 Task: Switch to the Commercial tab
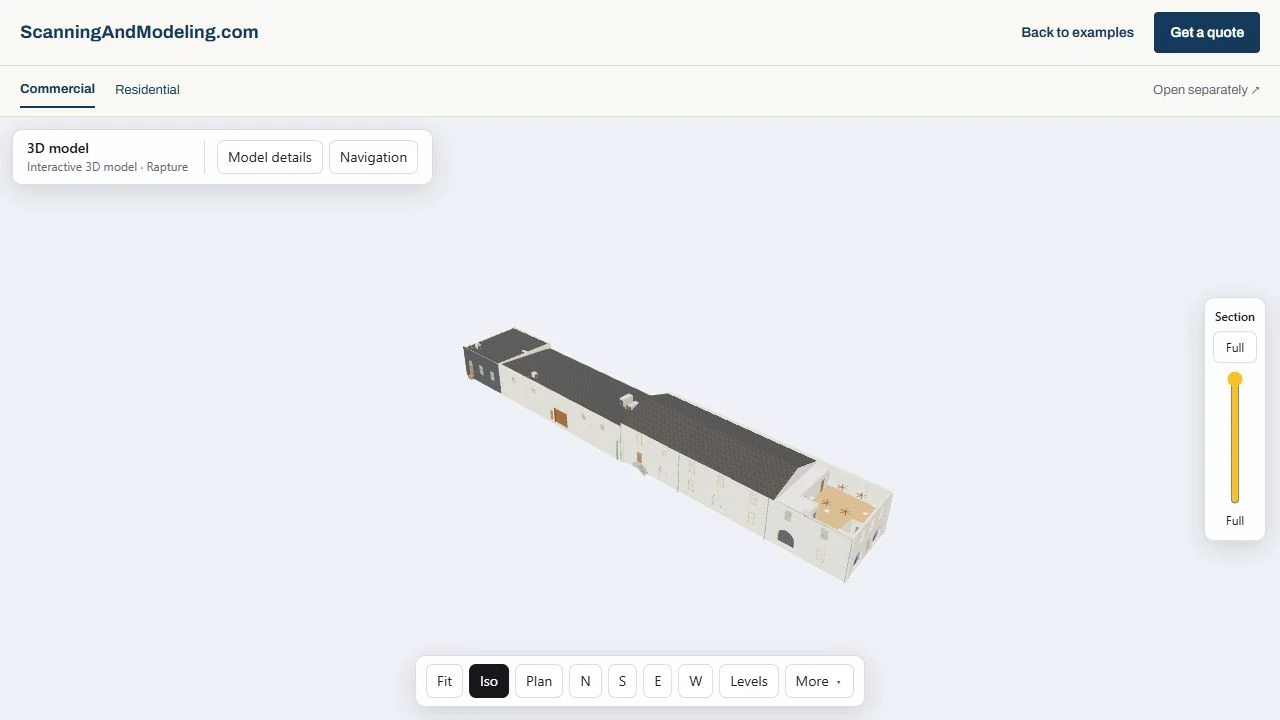coord(57,89)
